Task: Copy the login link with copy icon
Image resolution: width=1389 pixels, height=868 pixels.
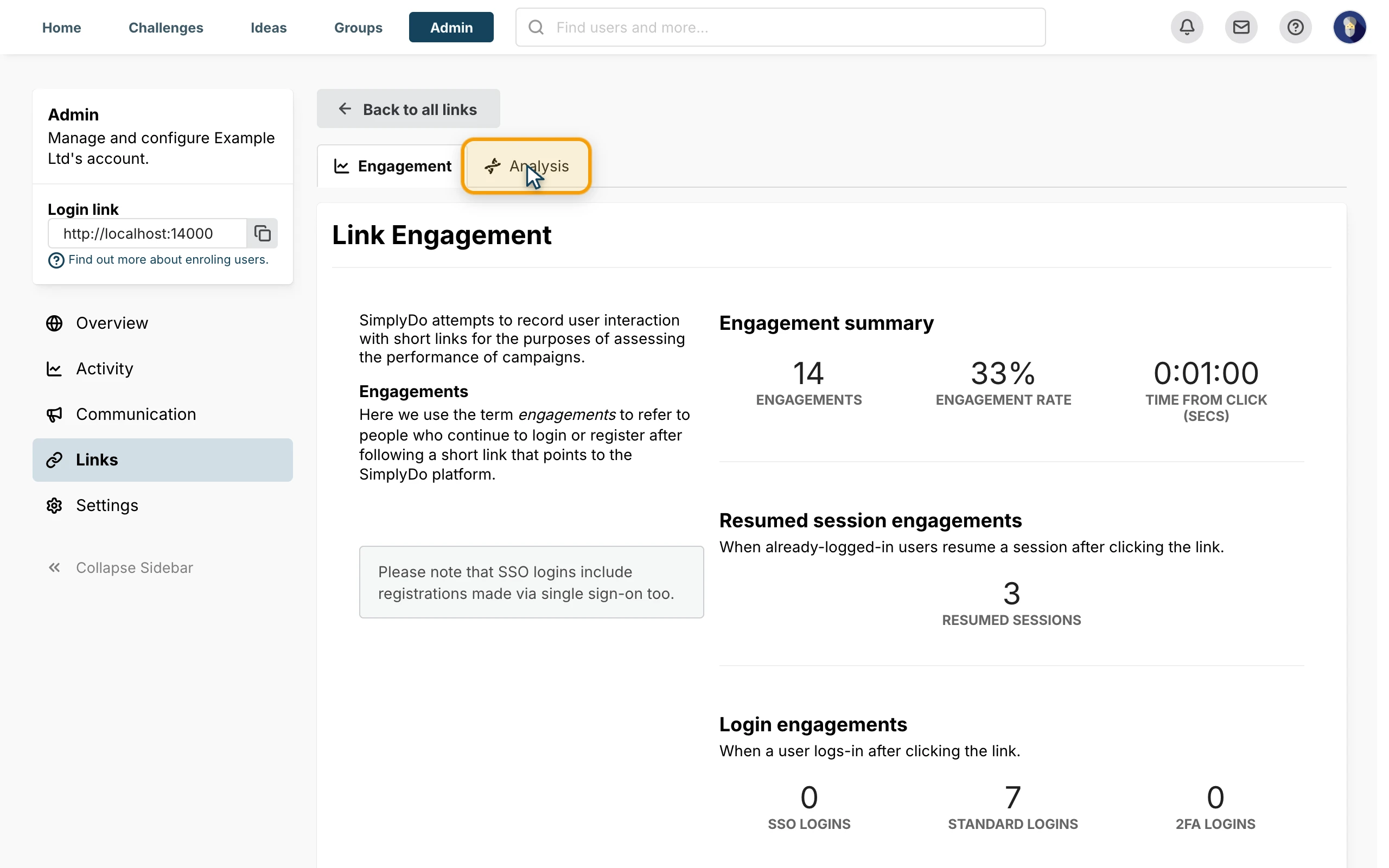Action: point(262,233)
